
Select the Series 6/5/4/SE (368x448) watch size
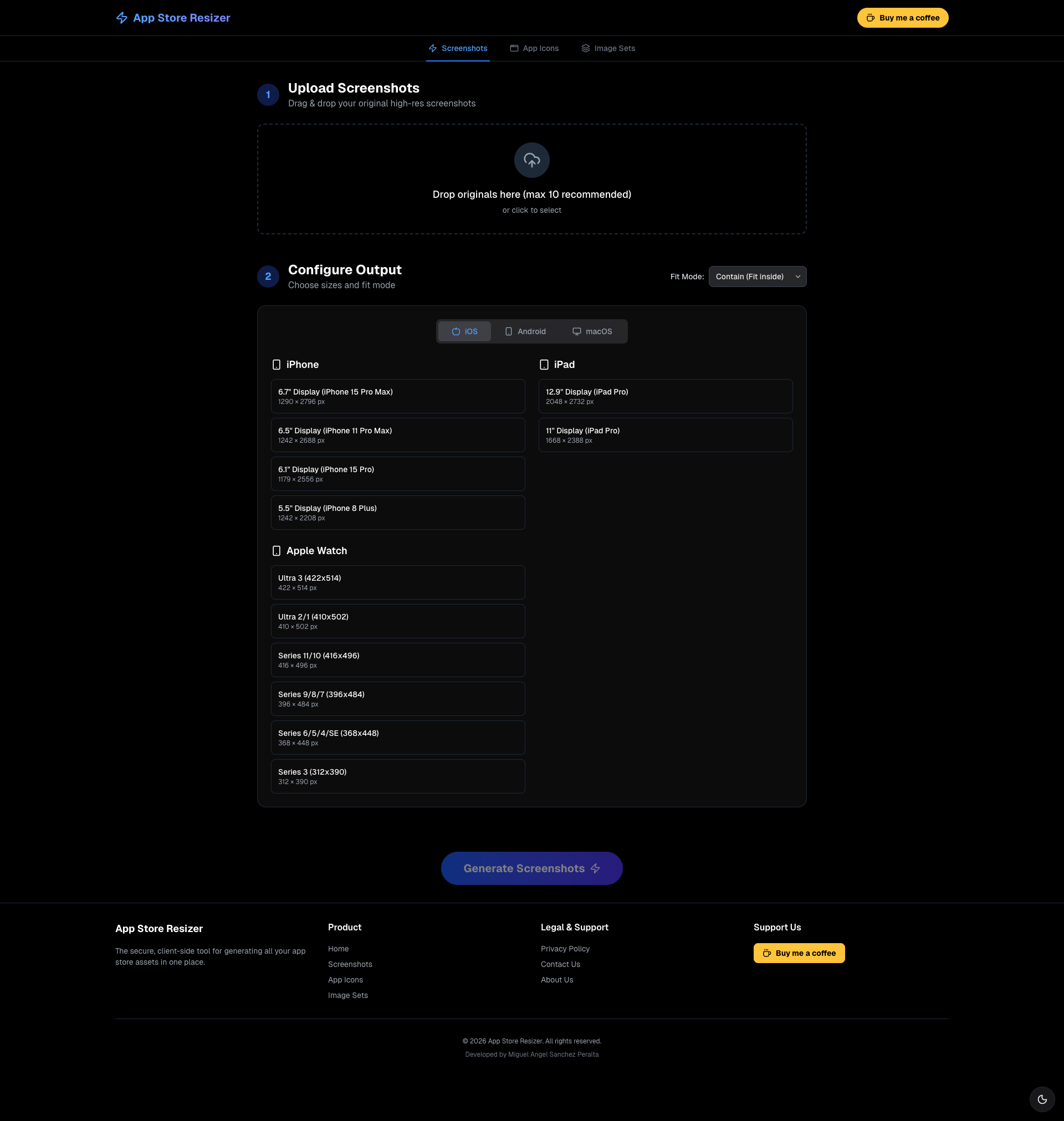[397, 737]
